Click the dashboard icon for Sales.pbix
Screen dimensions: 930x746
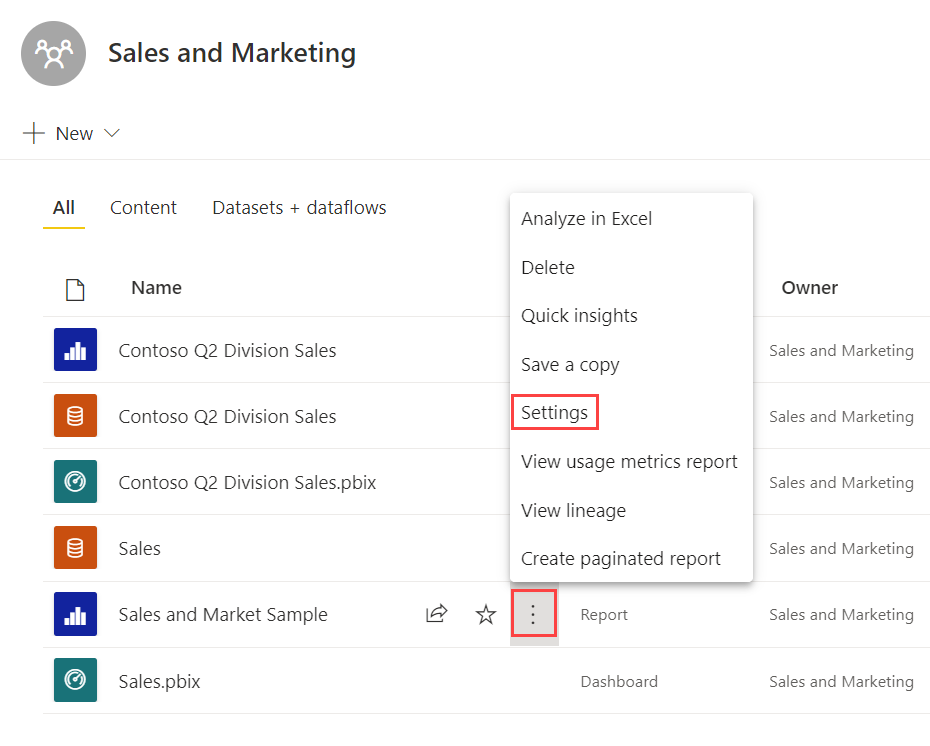(x=75, y=680)
